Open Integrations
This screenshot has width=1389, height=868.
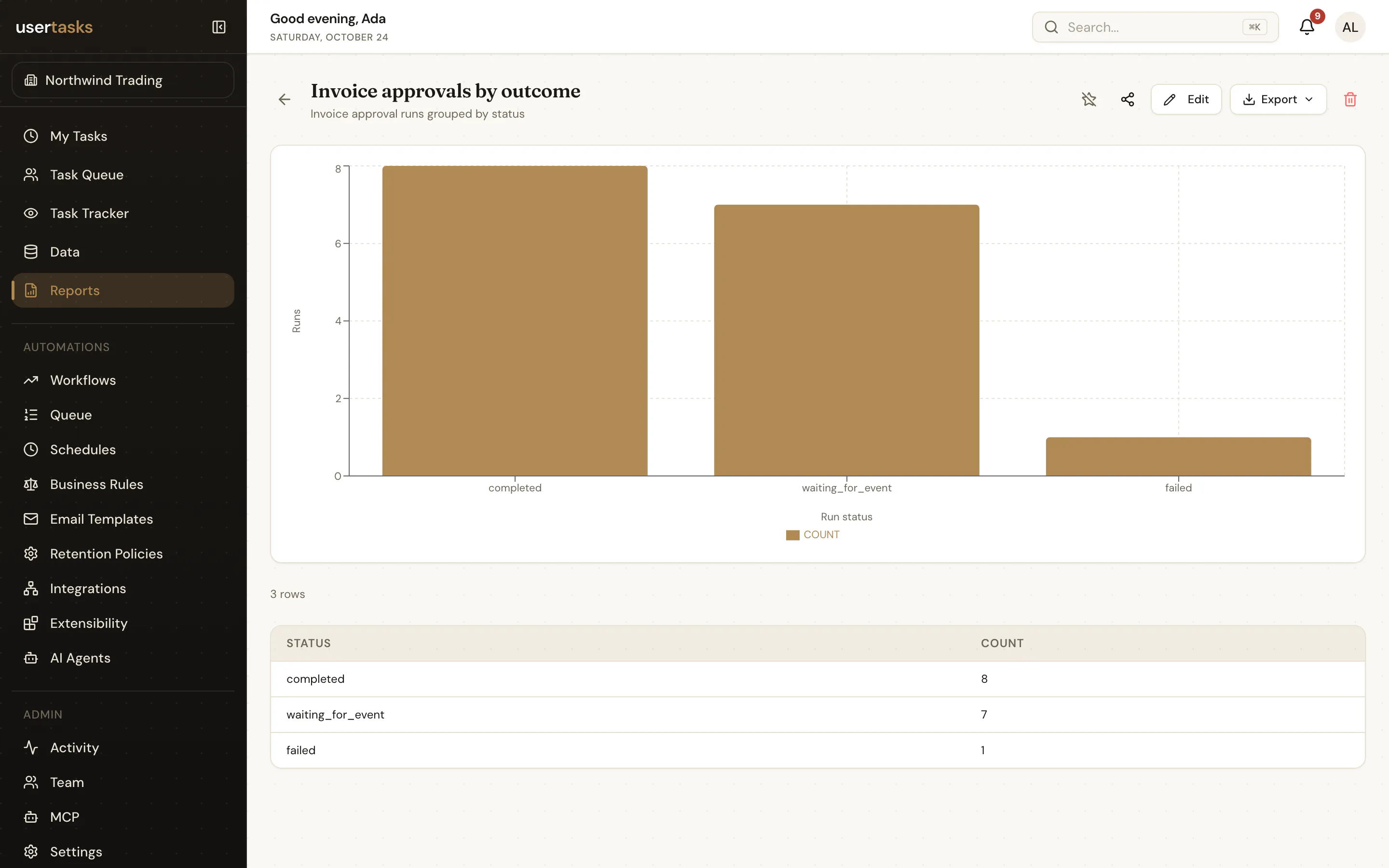point(123,588)
